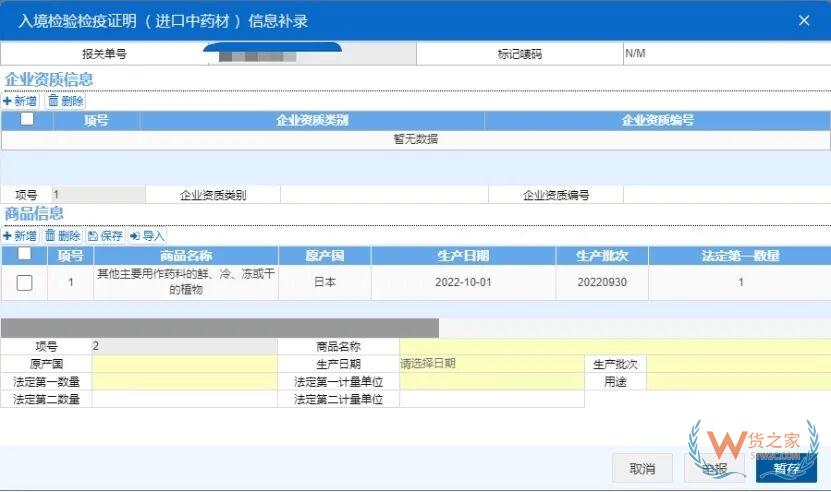Screen dimensions: 831x492
Task: Click the 企业资质编号 column header
Action: tap(658, 120)
